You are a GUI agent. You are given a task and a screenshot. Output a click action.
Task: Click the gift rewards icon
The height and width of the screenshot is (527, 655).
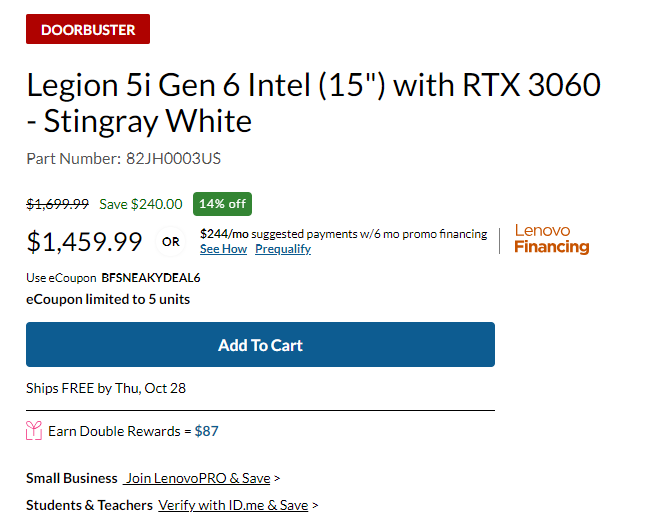(x=34, y=431)
